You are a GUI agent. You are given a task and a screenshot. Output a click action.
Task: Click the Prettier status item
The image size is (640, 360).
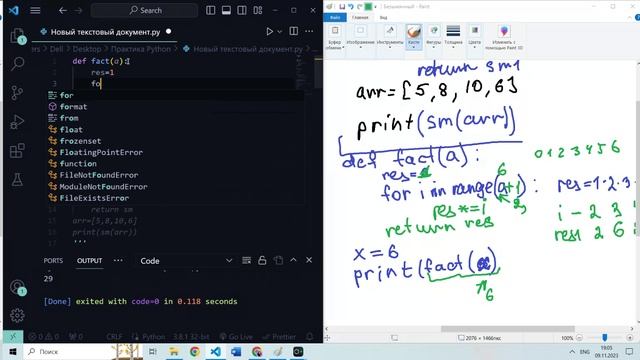pos(279,337)
